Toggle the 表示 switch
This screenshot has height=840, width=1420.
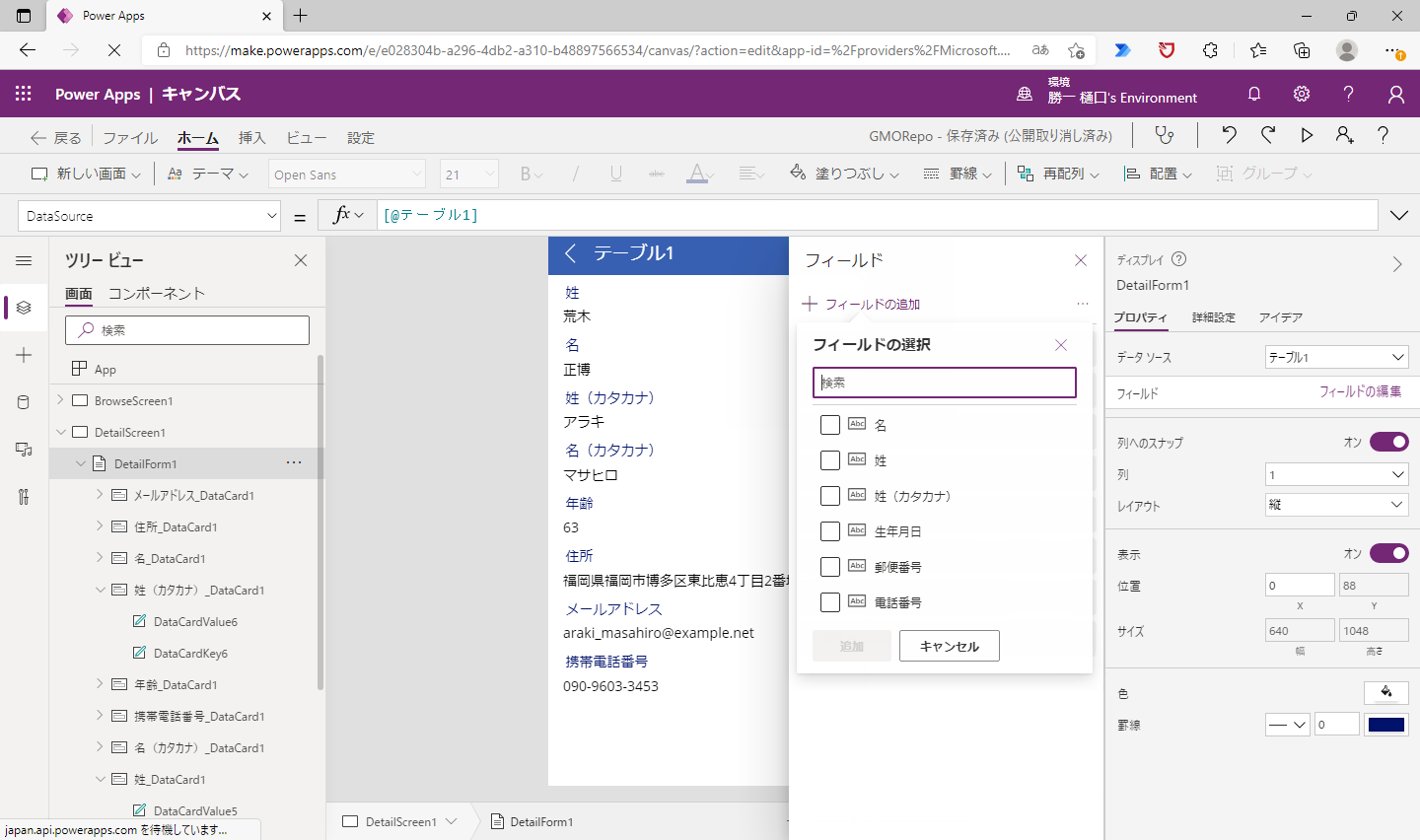(x=1388, y=553)
